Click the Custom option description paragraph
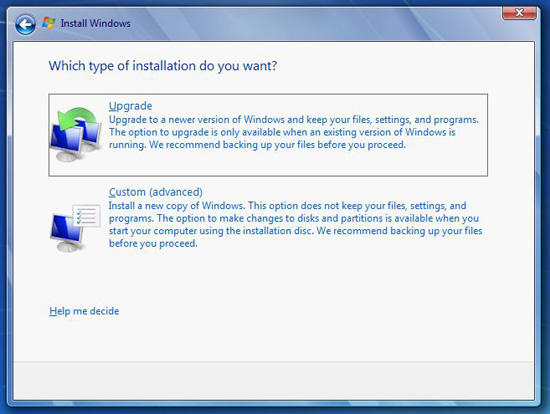550x414 pixels. [x=295, y=225]
